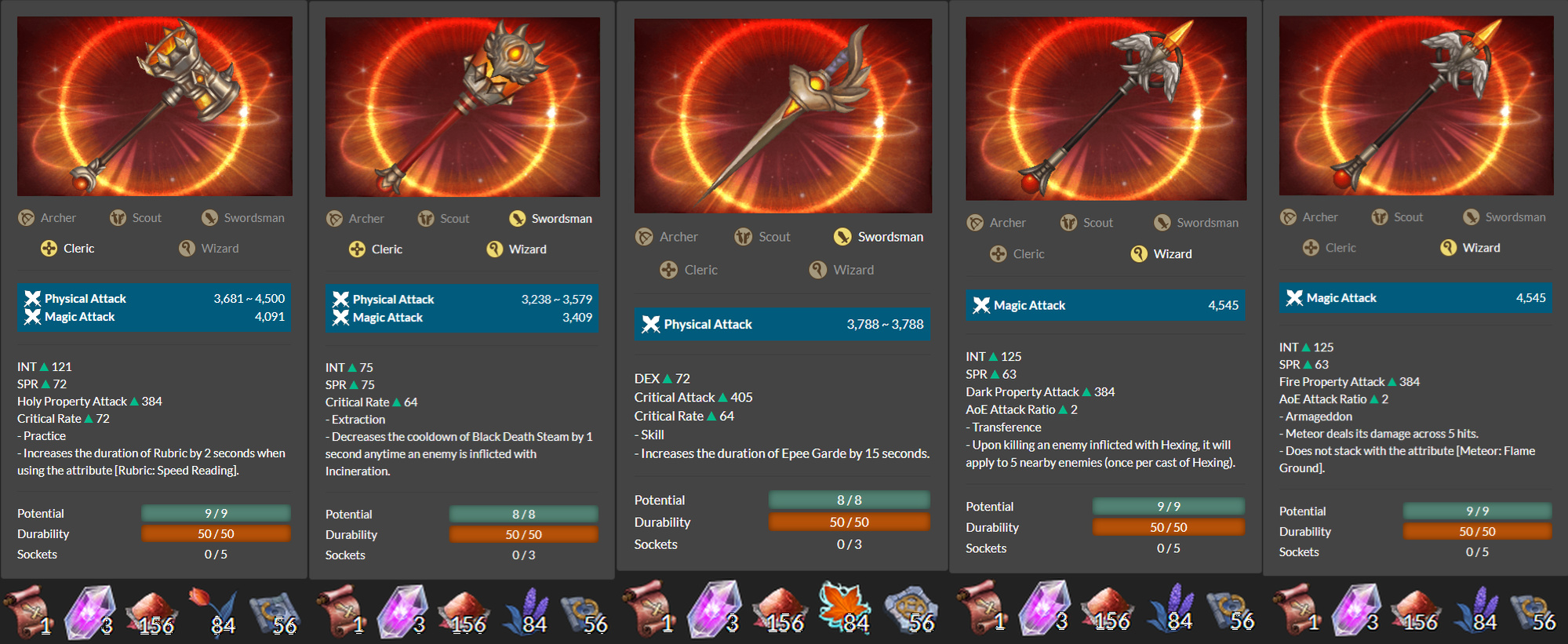Click the lavender flower icon under fourth card

point(1170,609)
